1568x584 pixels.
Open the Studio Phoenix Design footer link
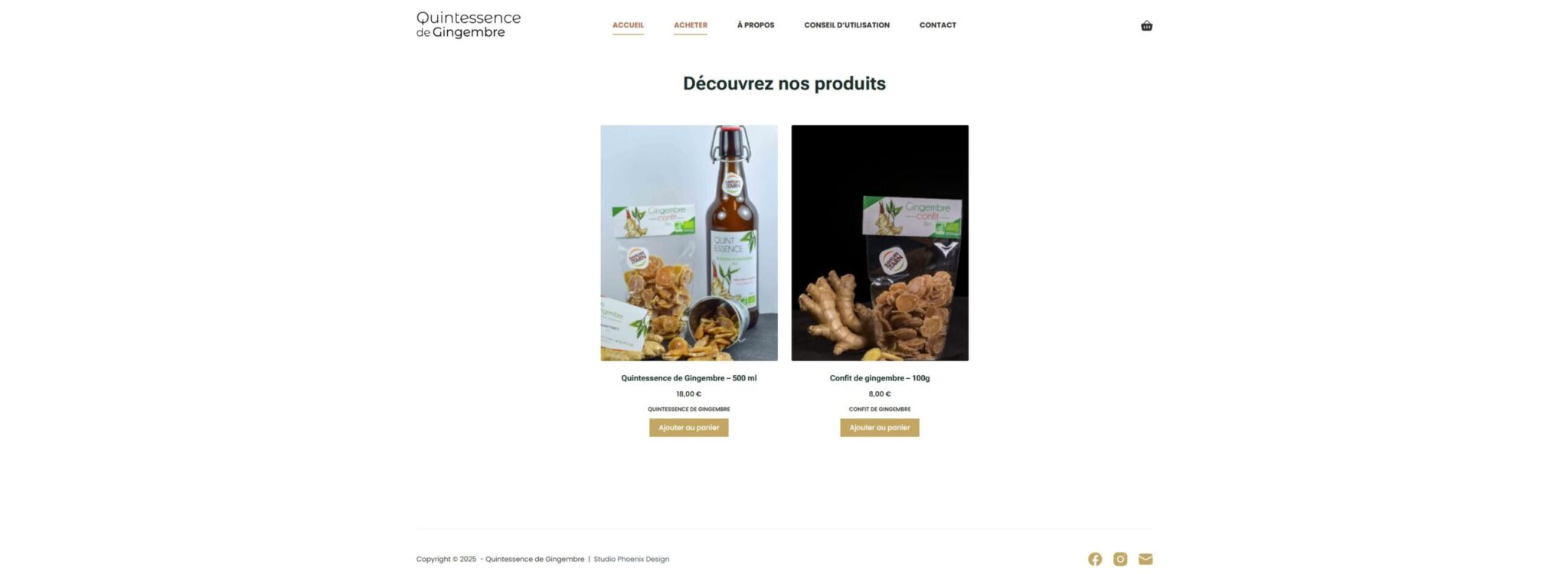[x=631, y=560]
